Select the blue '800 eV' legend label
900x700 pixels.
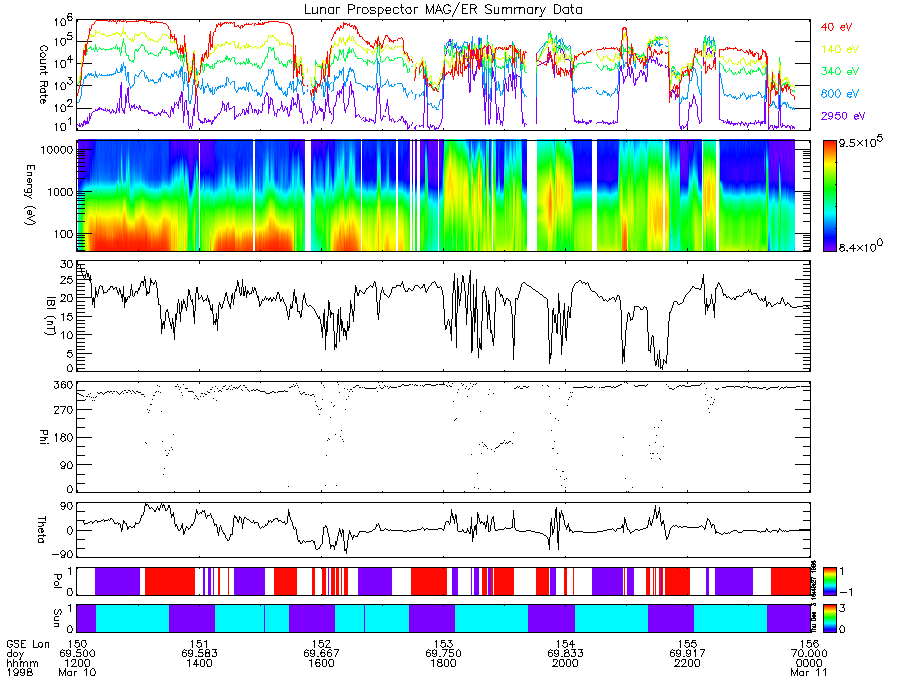point(840,94)
